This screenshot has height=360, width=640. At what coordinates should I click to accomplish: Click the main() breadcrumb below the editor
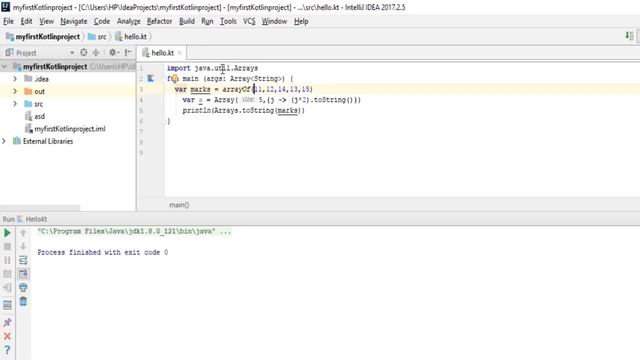click(179, 205)
